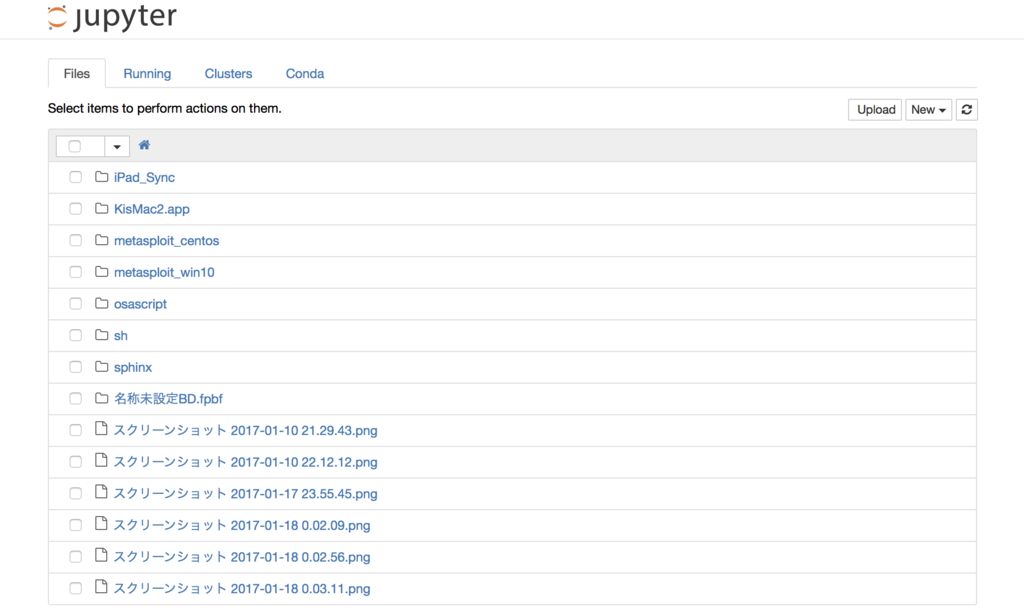Open the New dropdown menu

coord(928,110)
